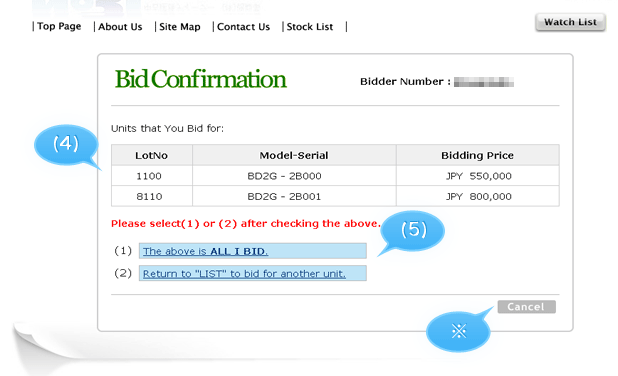Open the Stock List page

(x=310, y=27)
